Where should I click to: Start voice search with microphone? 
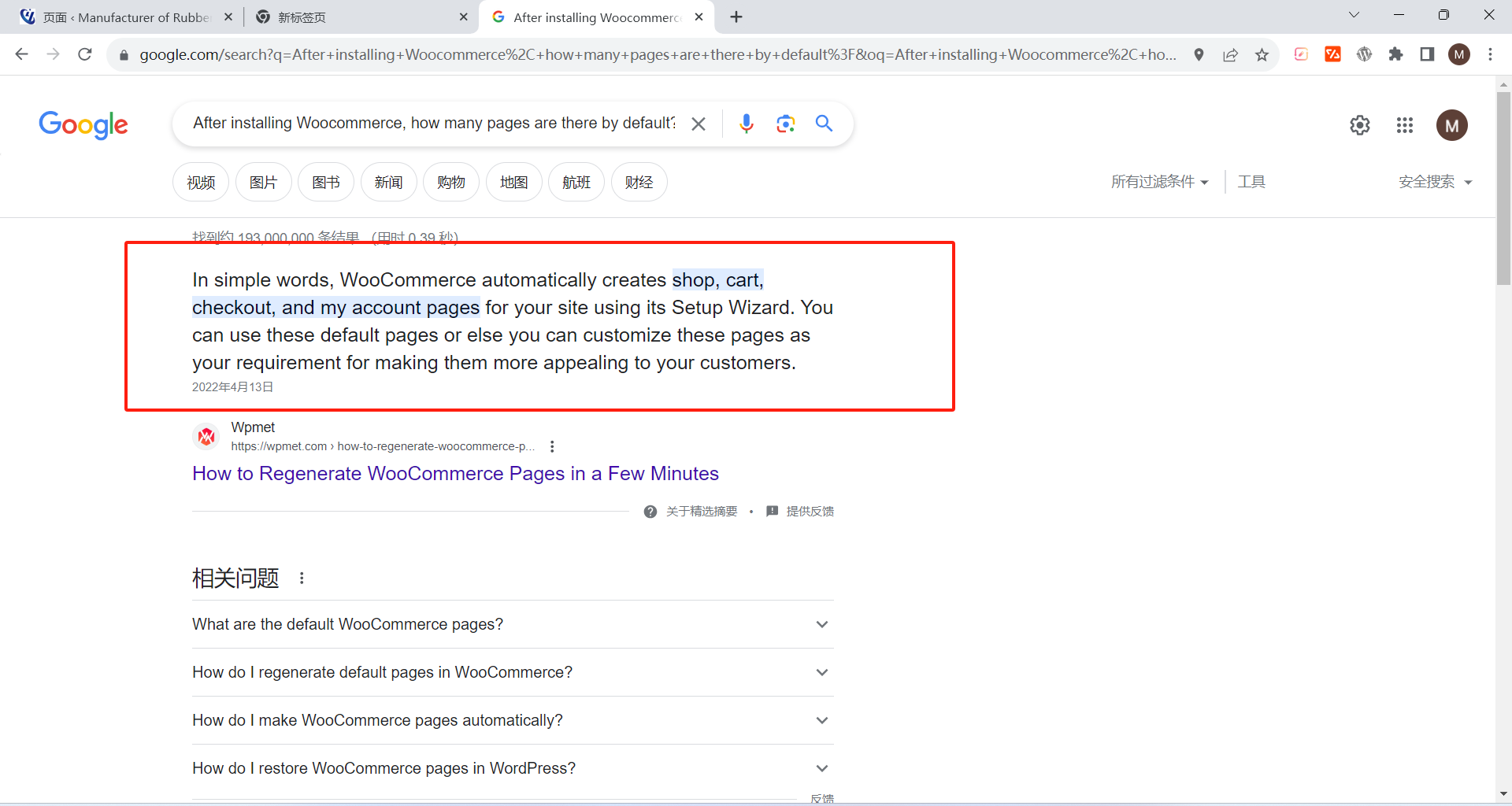[747, 124]
